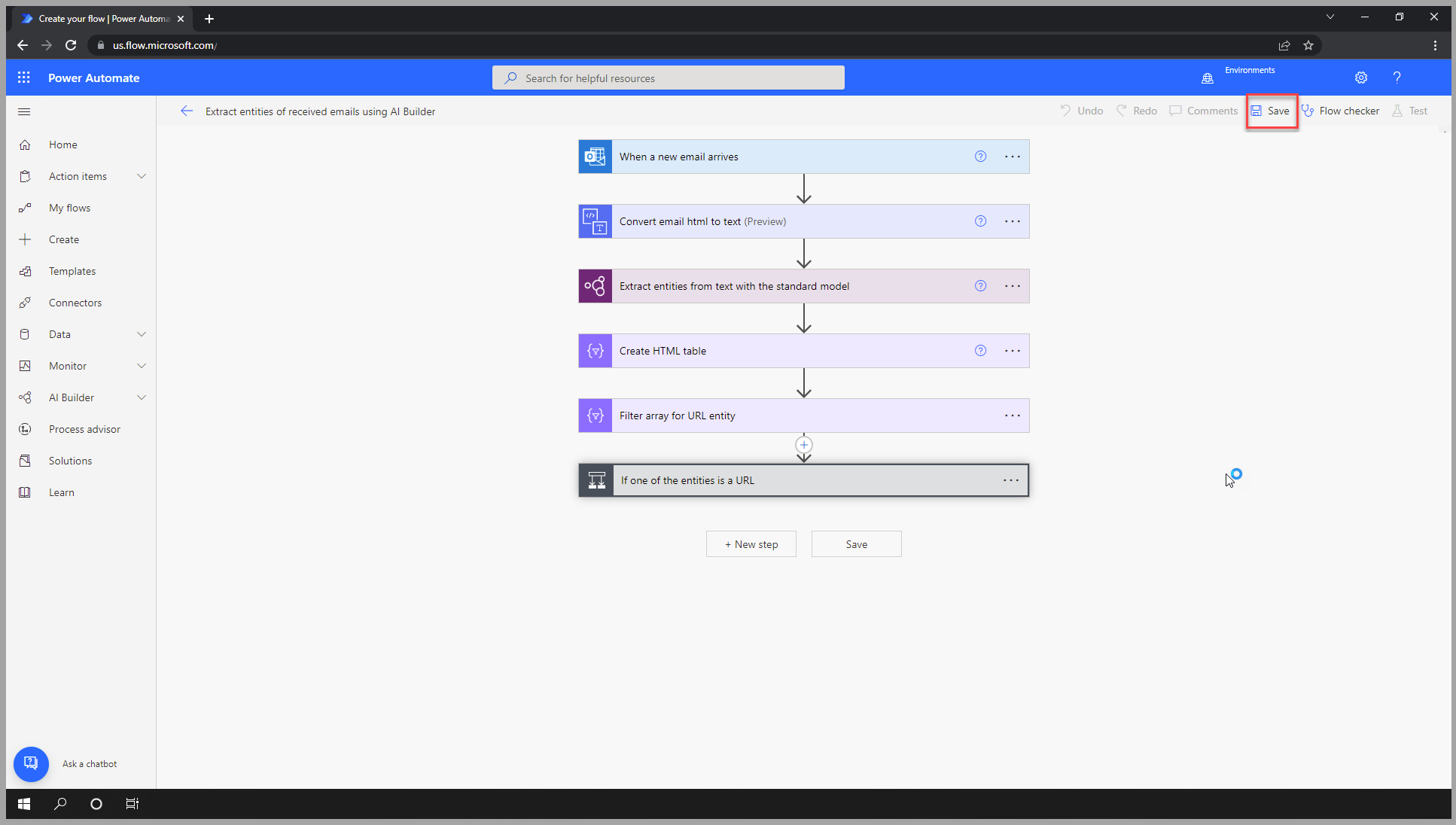
Task: Open the Ask a chatbot assistant
Action: pos(31,764)
